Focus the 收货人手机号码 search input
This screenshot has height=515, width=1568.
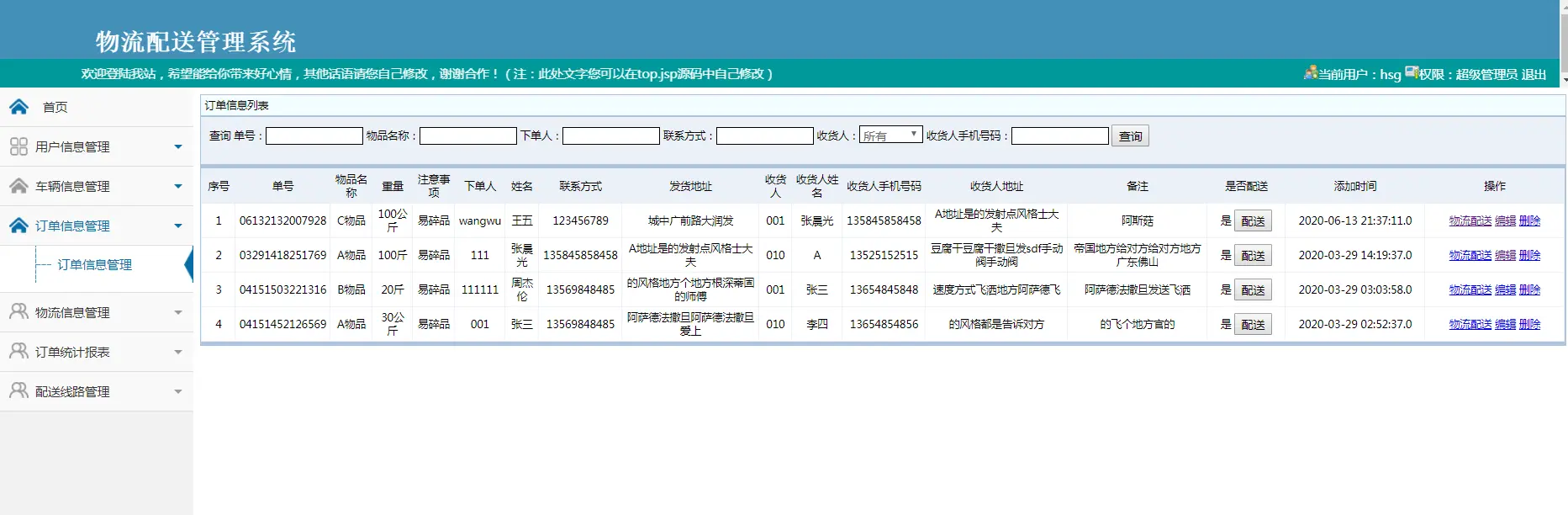[1060, 135]
